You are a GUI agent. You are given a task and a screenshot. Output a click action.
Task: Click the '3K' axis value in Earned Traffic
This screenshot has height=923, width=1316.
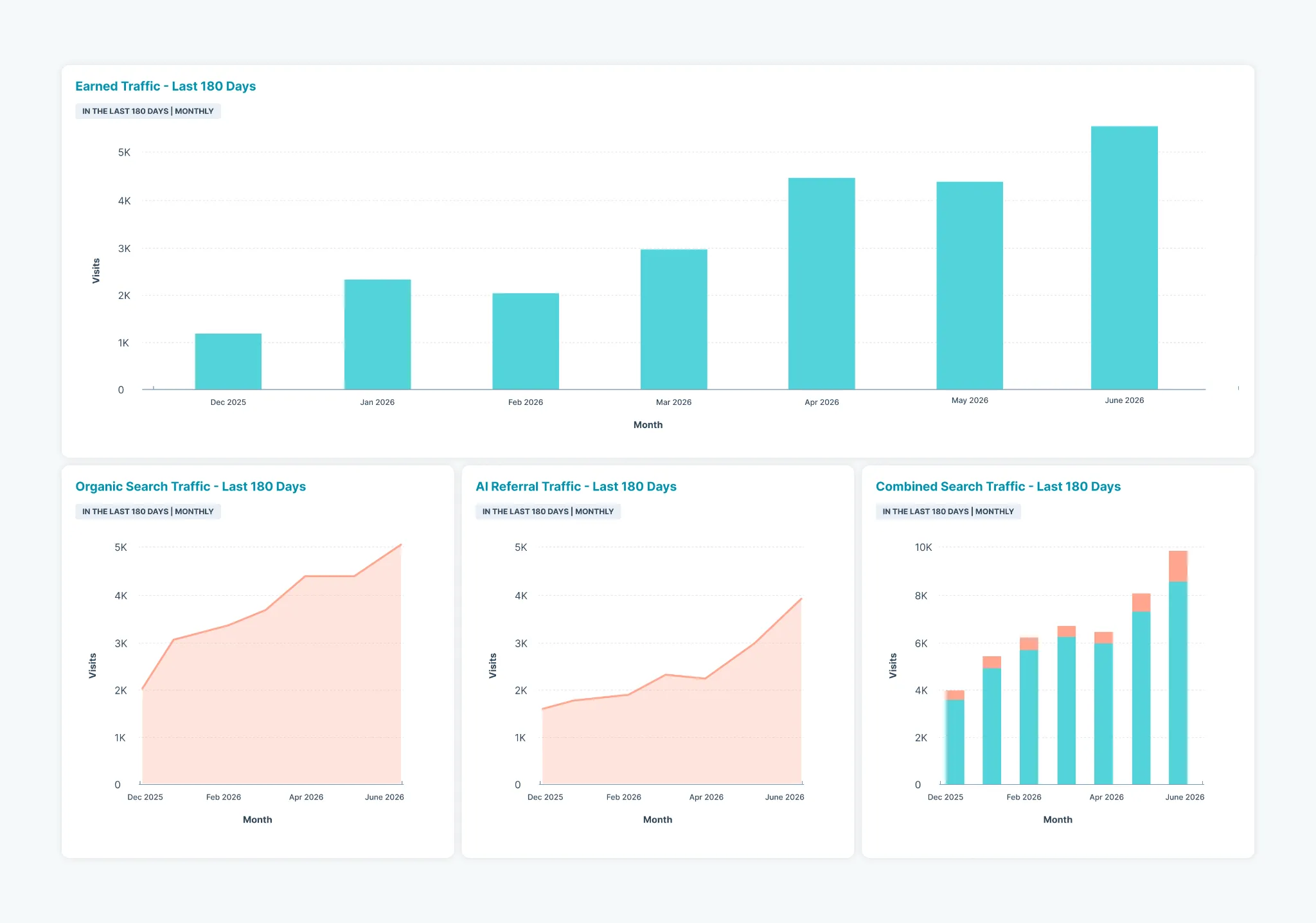(x=124, y=248)
